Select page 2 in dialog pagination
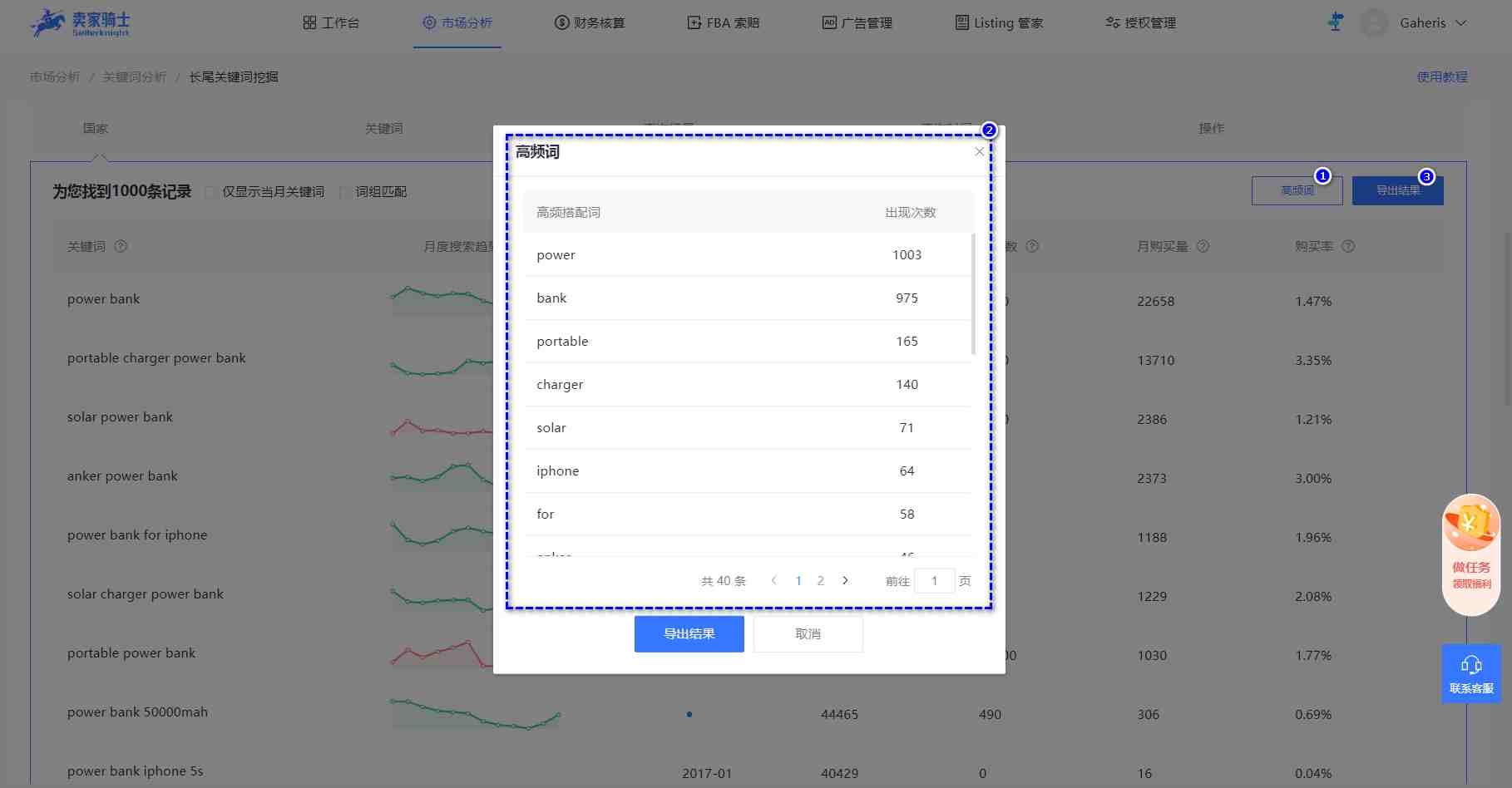The image size is (1512, 788). tap(821, 580)
